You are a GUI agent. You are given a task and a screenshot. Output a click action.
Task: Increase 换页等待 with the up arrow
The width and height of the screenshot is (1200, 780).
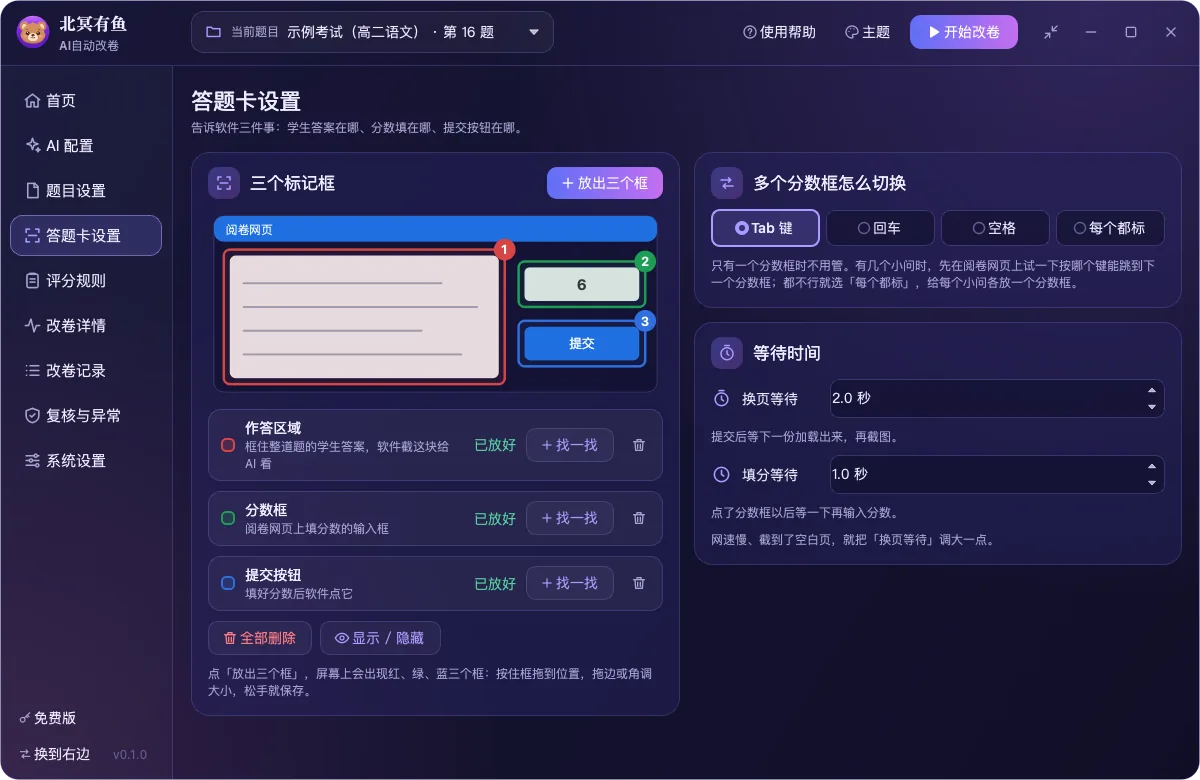pos(1152,391)
